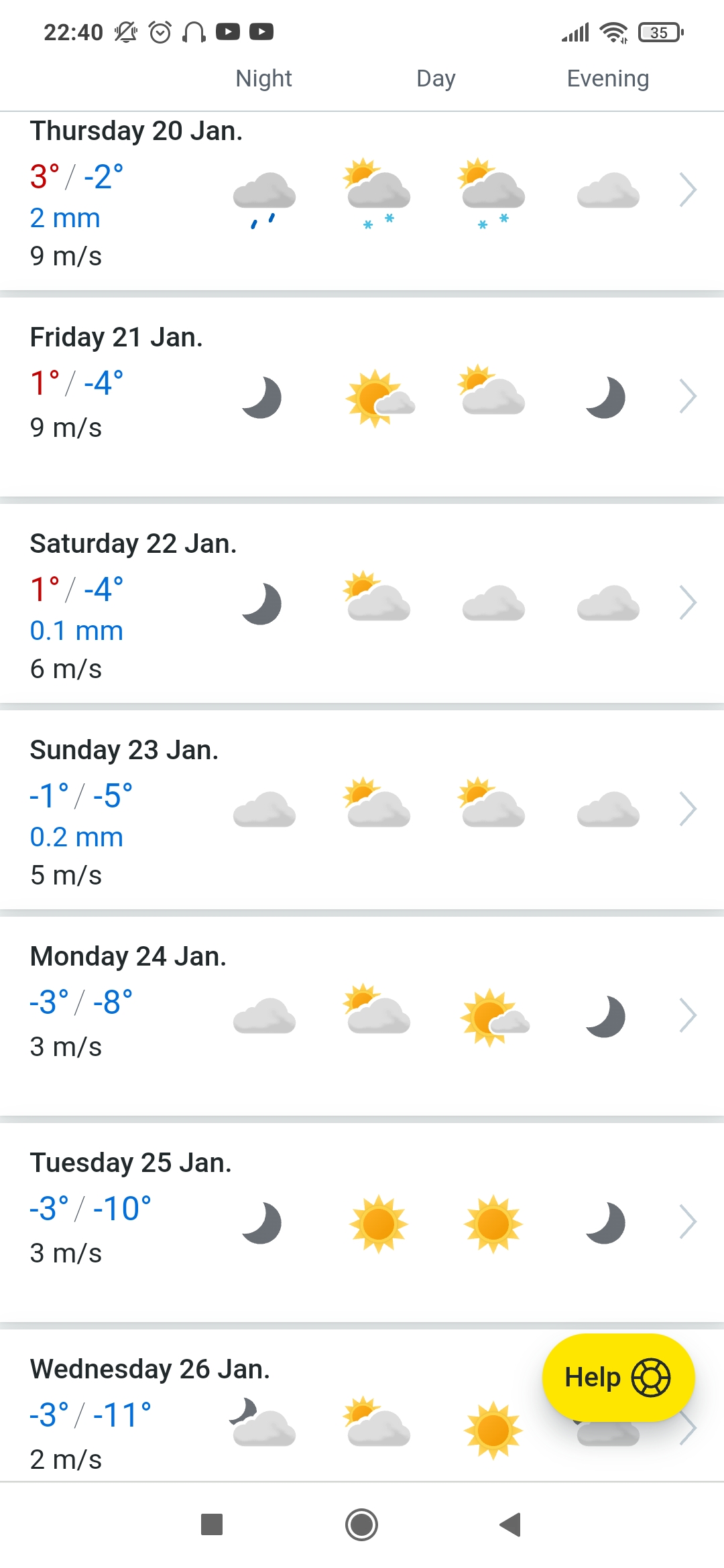Tap Tuesday's evening crescent moon icon

606,1223
